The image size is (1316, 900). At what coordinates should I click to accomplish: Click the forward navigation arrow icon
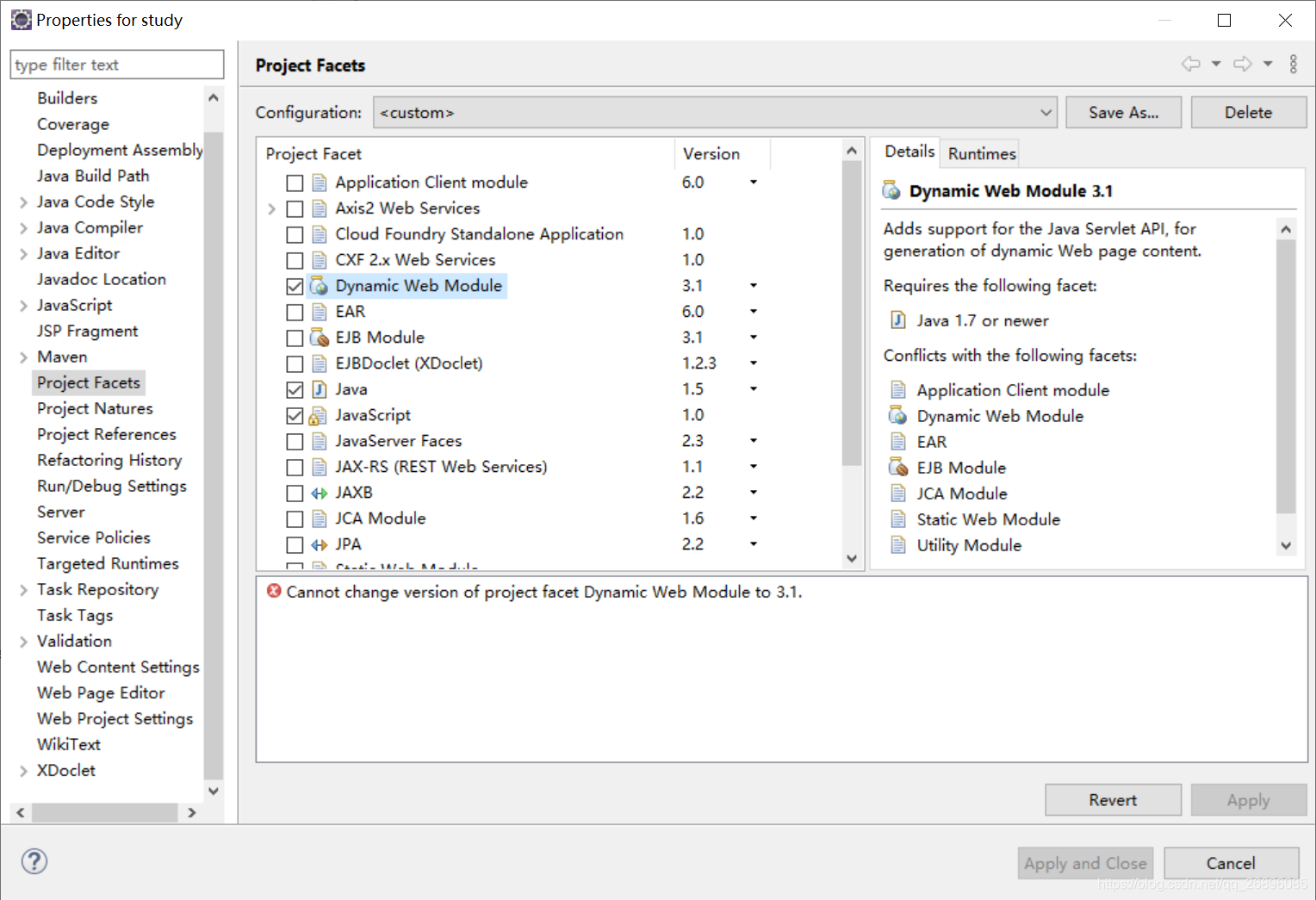pyautogui.click(x=1243, y=64)
